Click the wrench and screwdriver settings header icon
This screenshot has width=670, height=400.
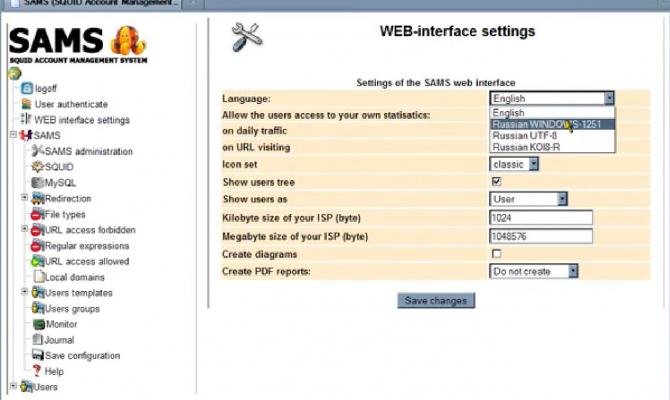[x=247, y=37]
